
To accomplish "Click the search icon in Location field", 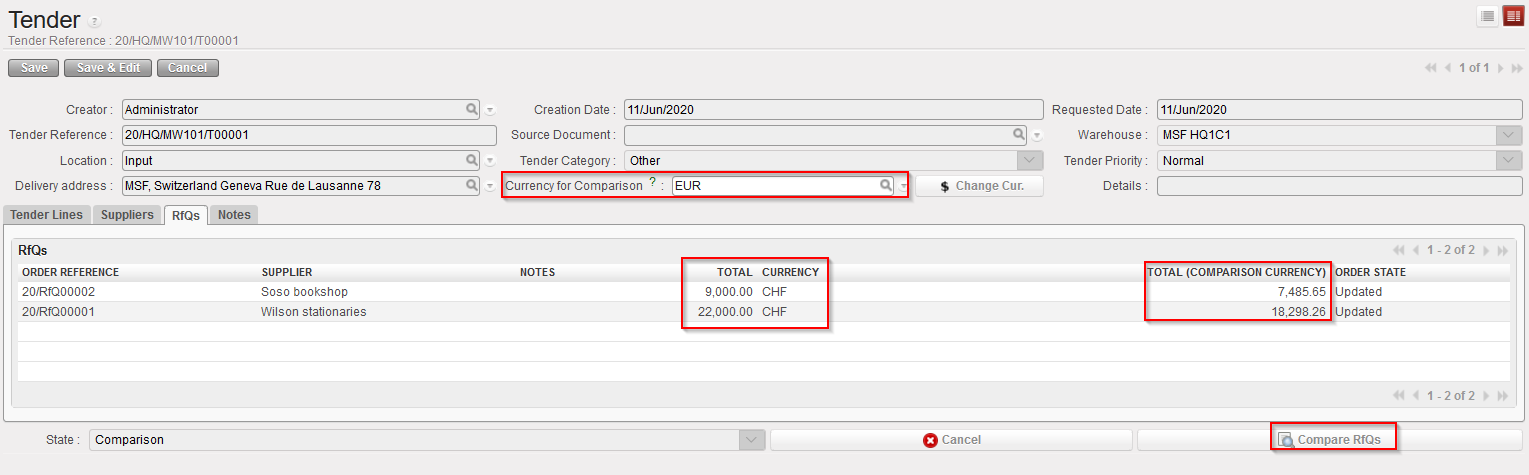I will [x=471, y=160].
